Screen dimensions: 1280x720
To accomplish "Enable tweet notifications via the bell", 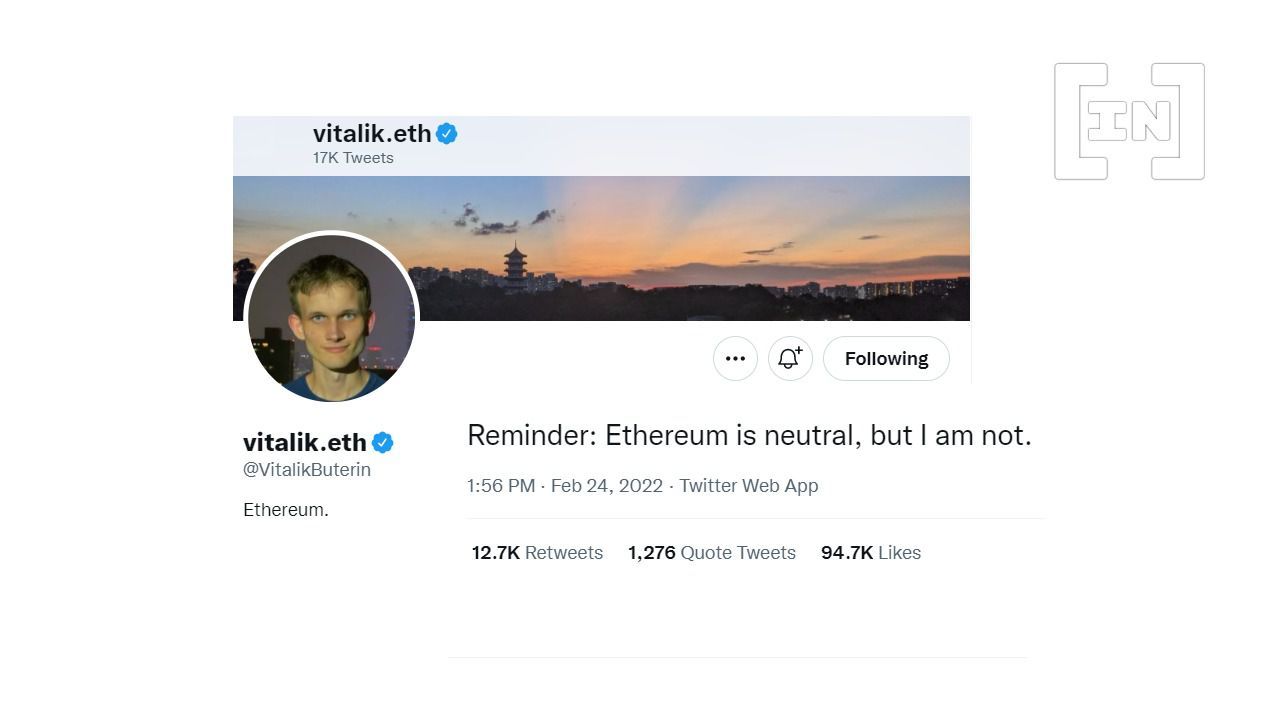I will [x=789, y=358].
